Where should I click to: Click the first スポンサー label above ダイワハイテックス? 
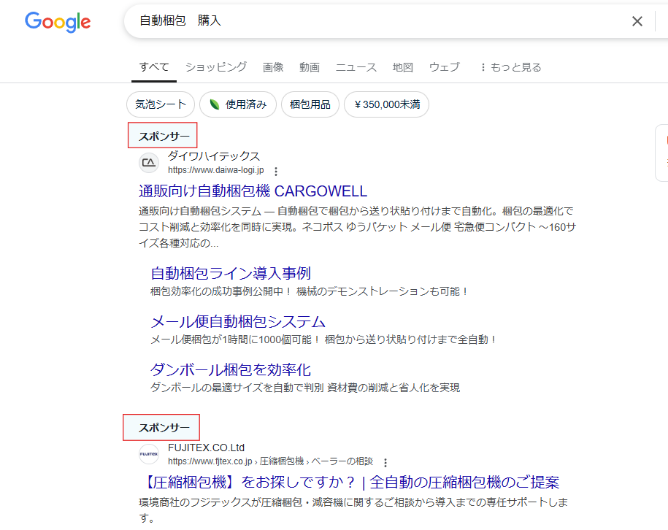coord(164,136)
